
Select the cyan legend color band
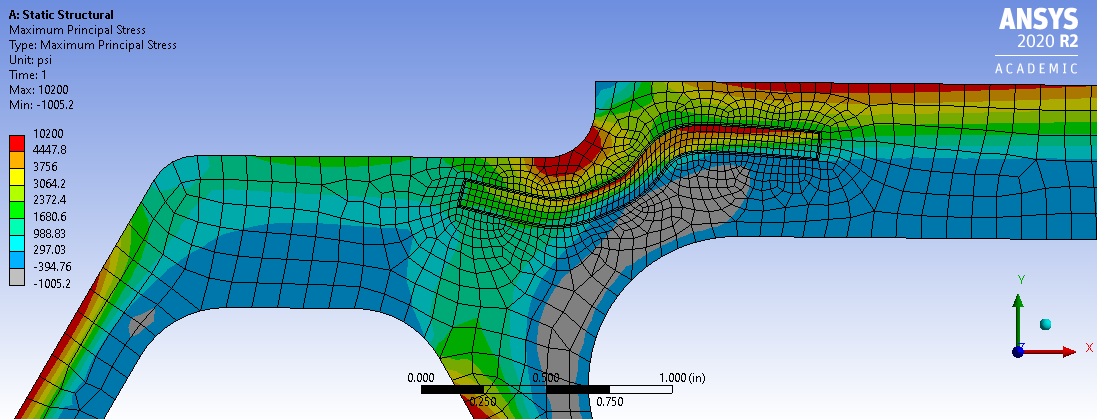(17, 242)
